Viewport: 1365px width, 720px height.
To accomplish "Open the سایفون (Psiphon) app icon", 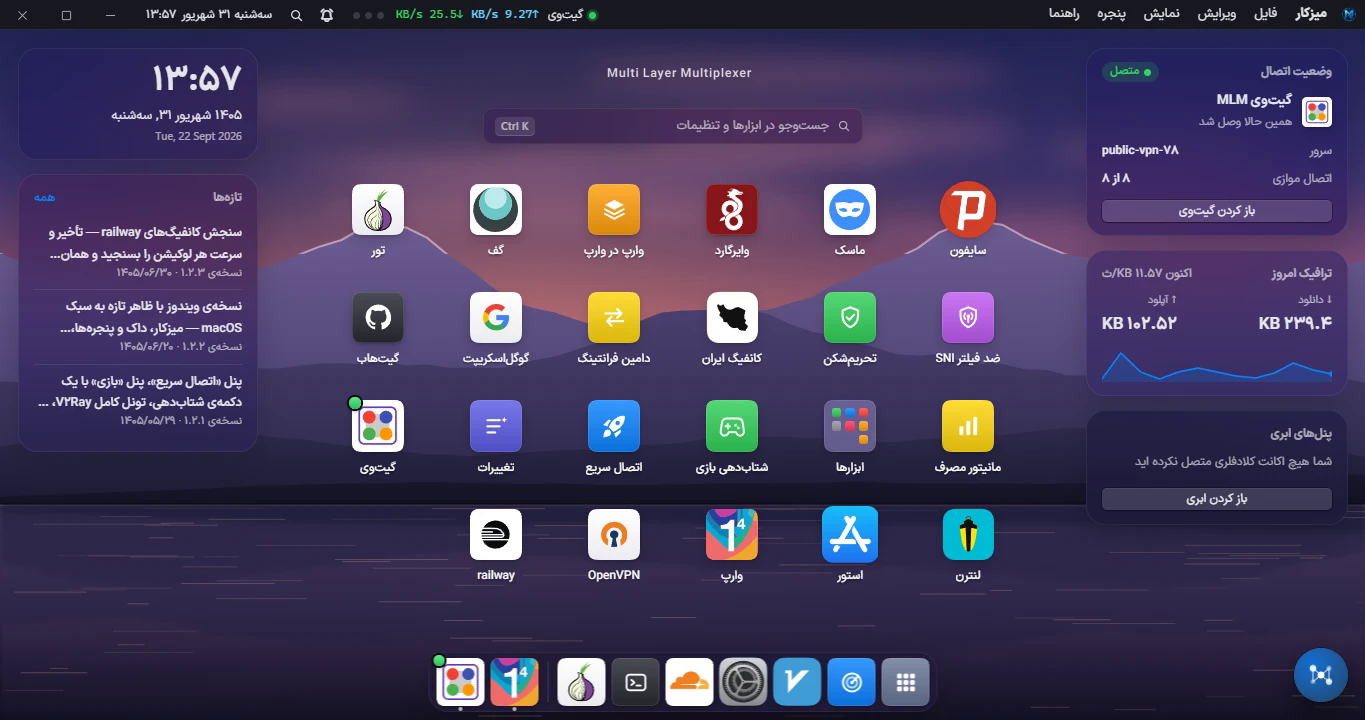I will tap(968, 210).
